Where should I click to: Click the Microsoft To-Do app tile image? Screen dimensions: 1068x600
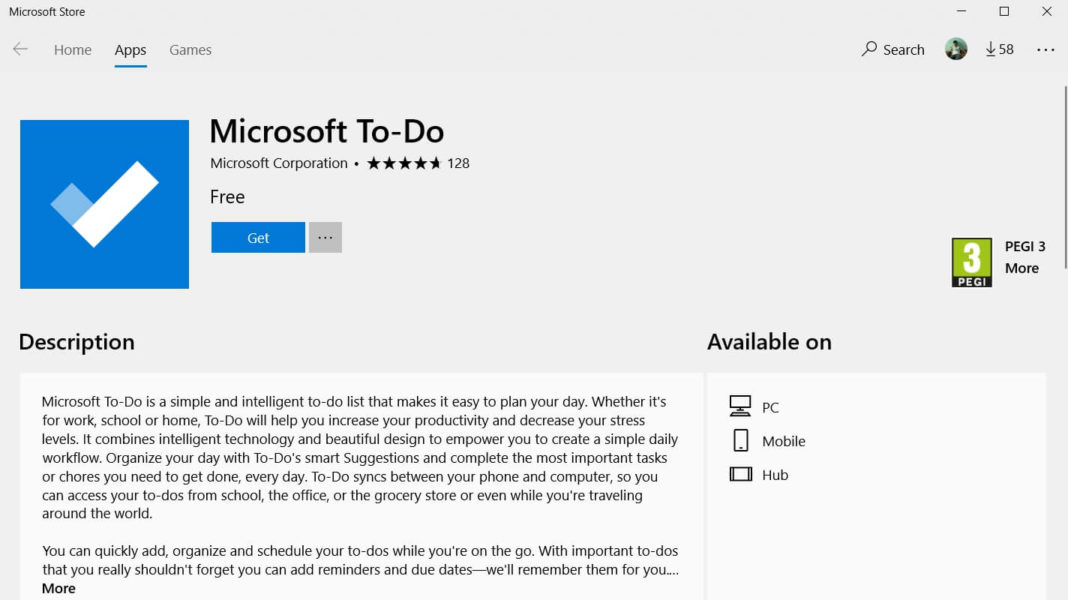(104, 204)
